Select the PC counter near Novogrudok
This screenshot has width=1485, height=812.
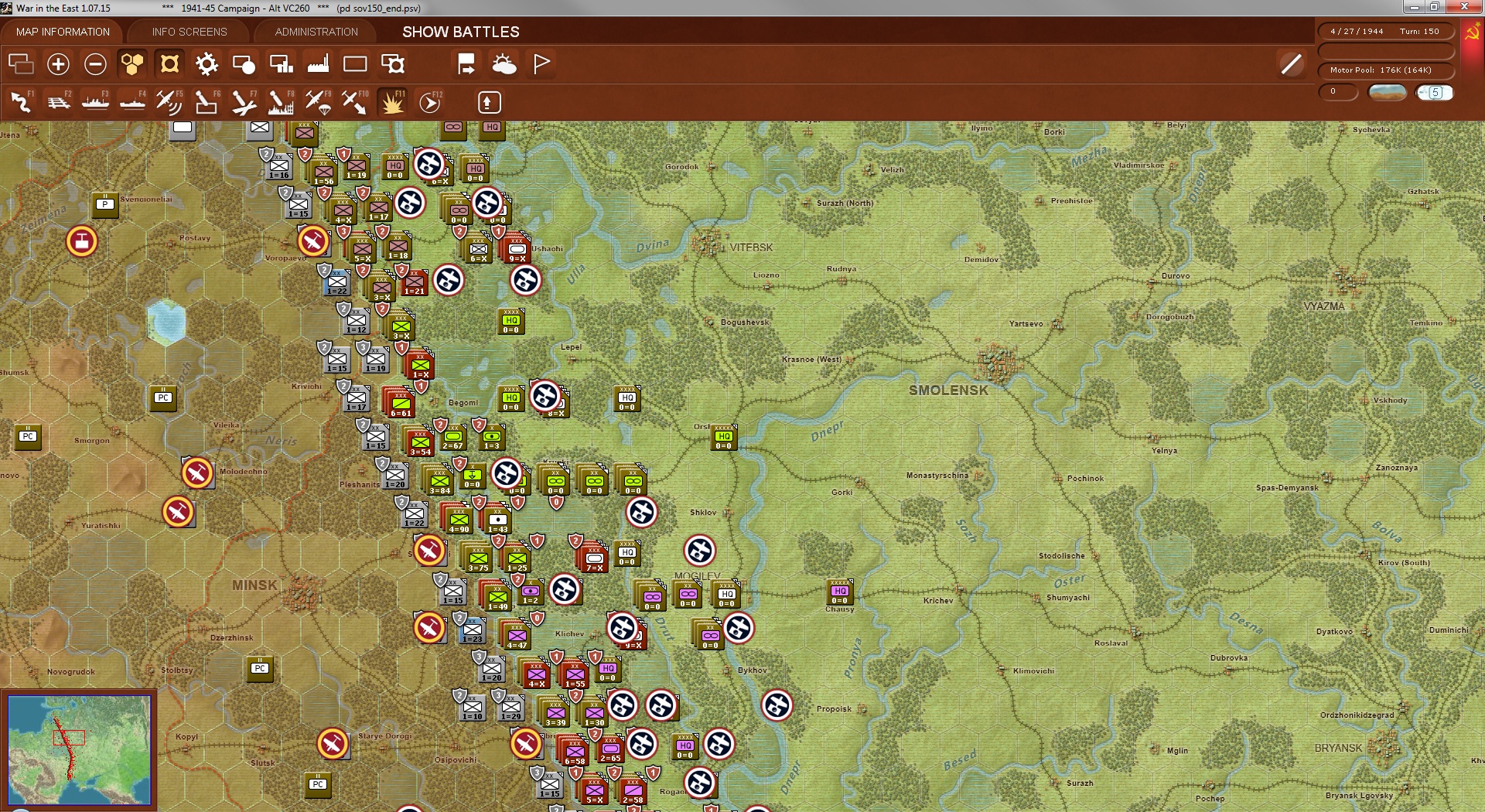pyautogui.click(x=260, y=669)
